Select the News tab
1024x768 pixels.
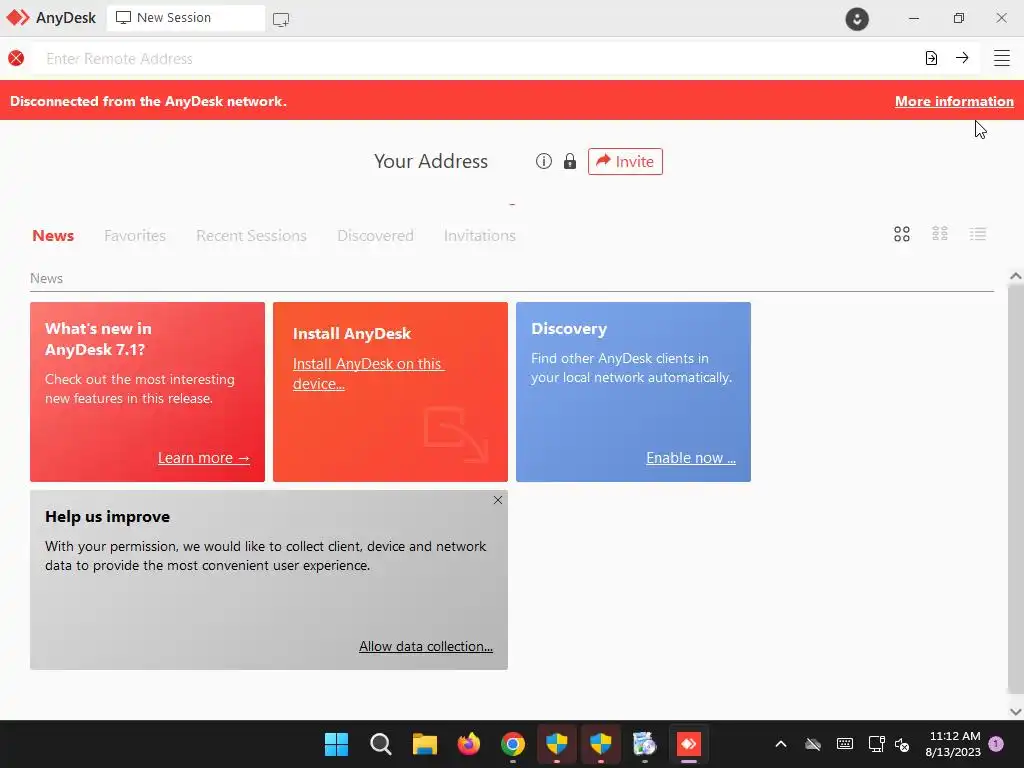click(x=53, y=235)
